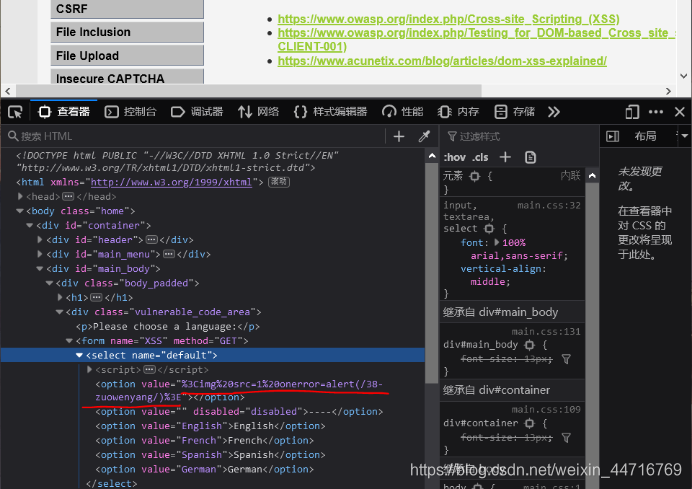Click the head ellipsis badge

(x=68, y=196)
